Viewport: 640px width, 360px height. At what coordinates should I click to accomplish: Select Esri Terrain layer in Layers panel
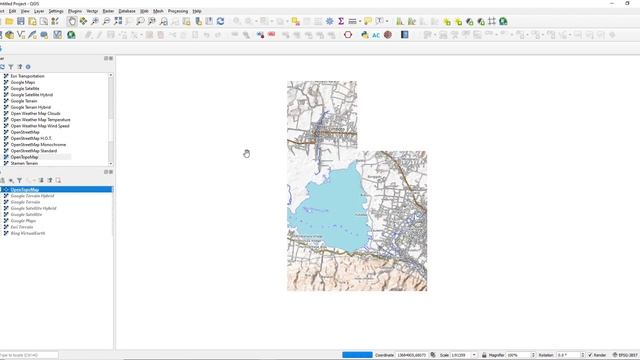[x=22, y=227]
